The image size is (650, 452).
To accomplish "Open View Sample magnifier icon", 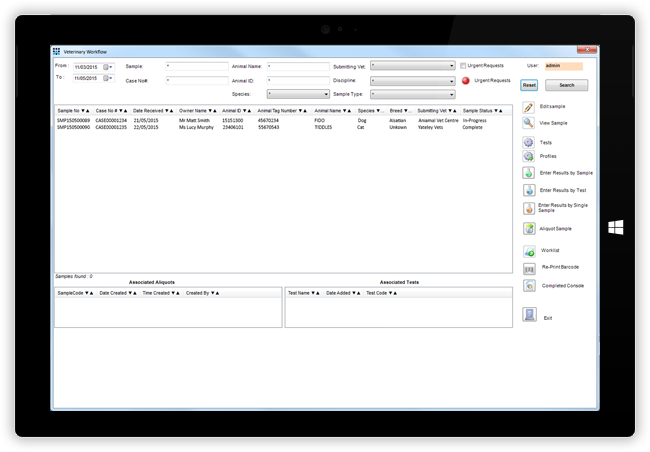I will tap(528, 123).
